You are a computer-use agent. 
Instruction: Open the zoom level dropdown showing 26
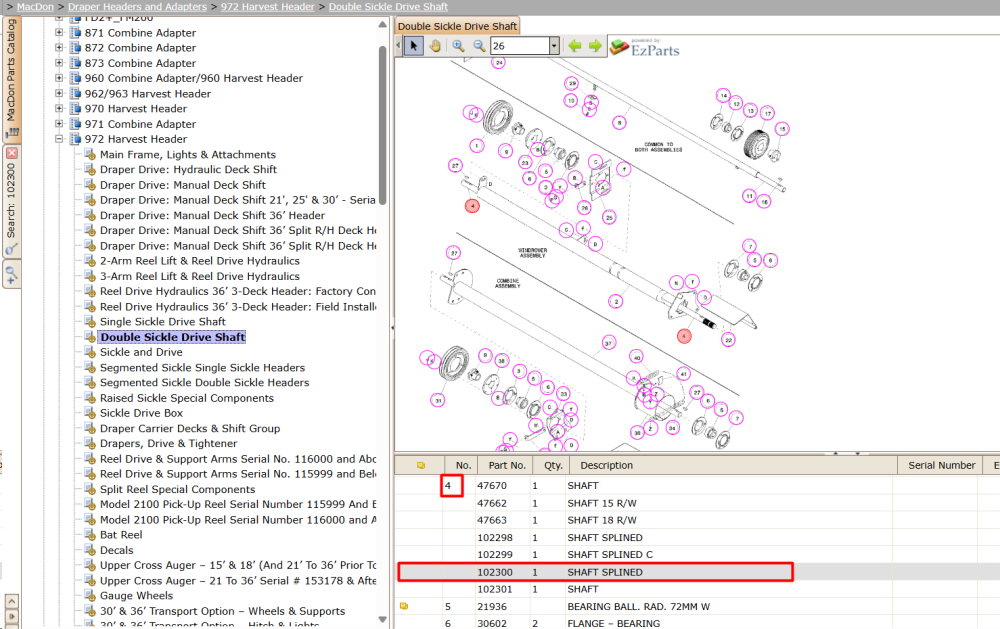(554, 46)
